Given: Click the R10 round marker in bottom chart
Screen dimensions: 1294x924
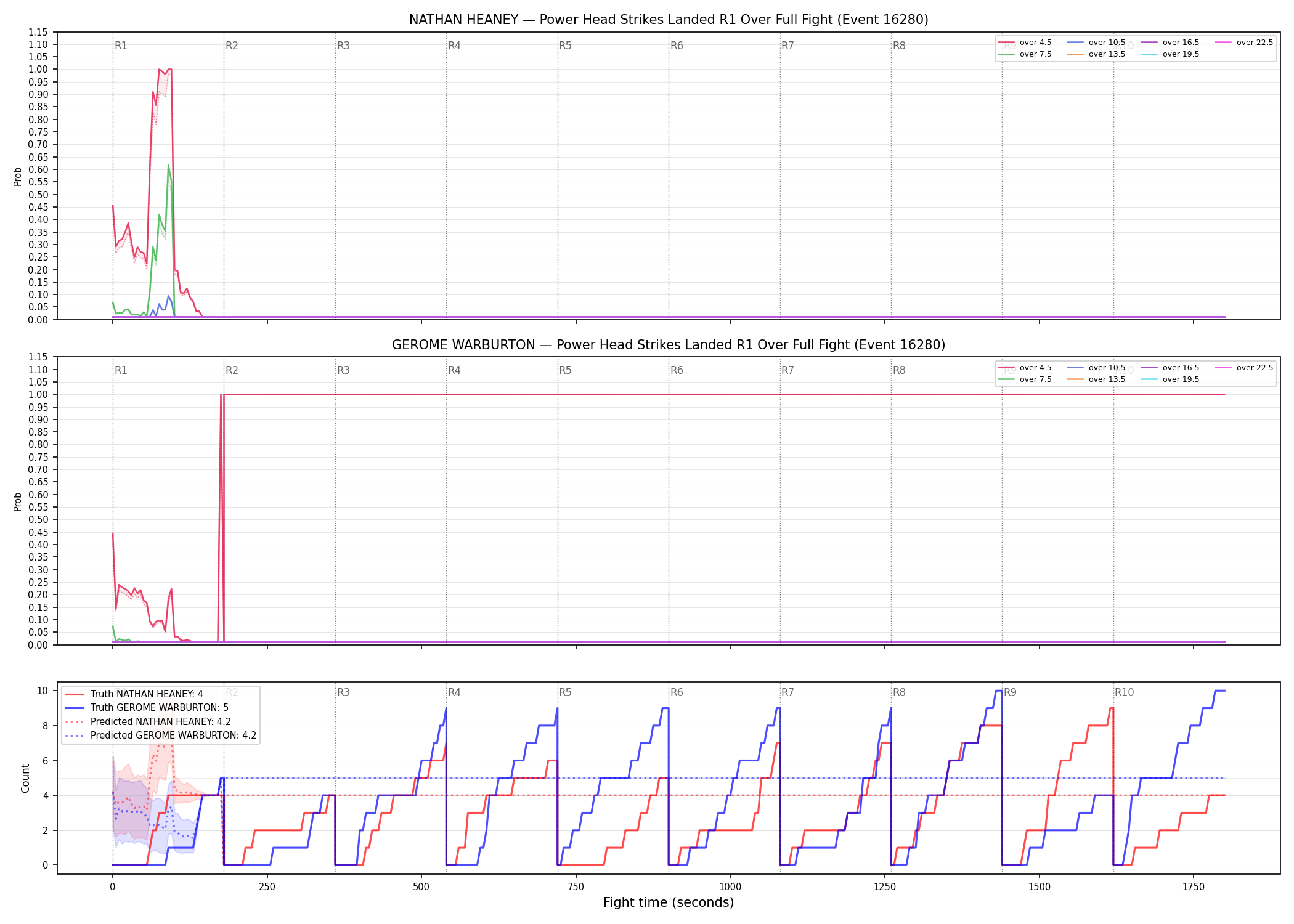Looking at the screenshot, I should point(1124,692).
